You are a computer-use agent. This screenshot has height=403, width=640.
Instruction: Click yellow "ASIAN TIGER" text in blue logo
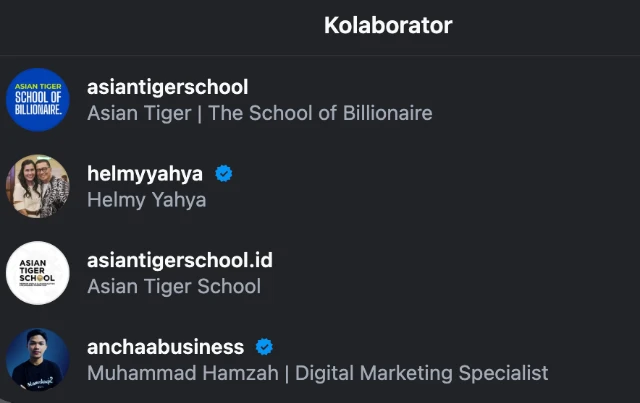tap(38, 86)
